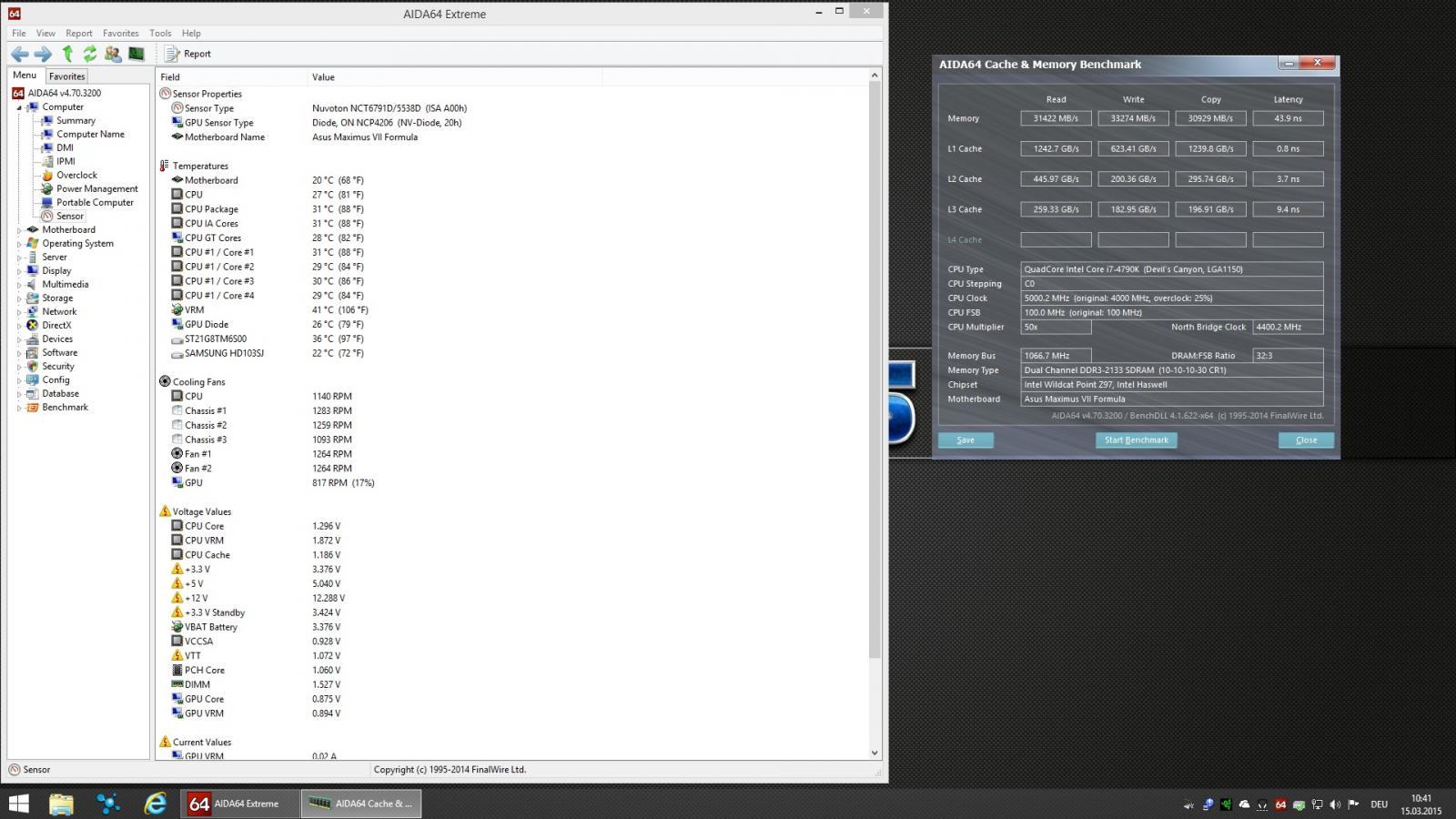Expand the DirectX tree node
Image resolution: width=1456 pixels, height=819 pixels.
18,326
